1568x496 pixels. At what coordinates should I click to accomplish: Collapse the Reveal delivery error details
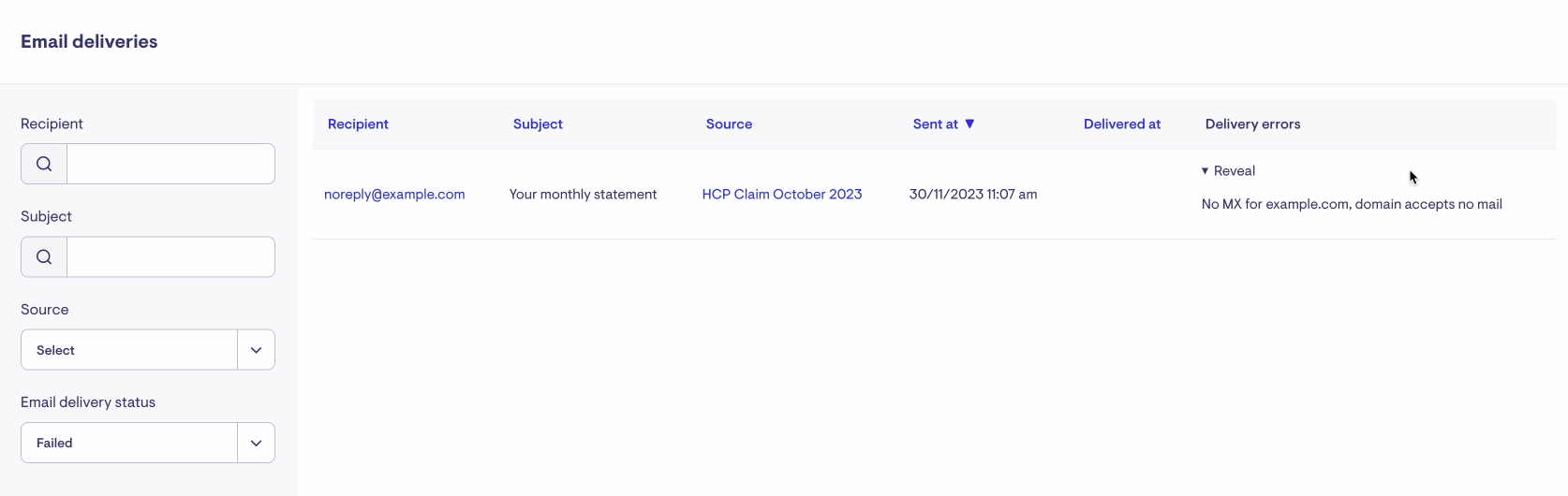click(x=1228, y=171)
